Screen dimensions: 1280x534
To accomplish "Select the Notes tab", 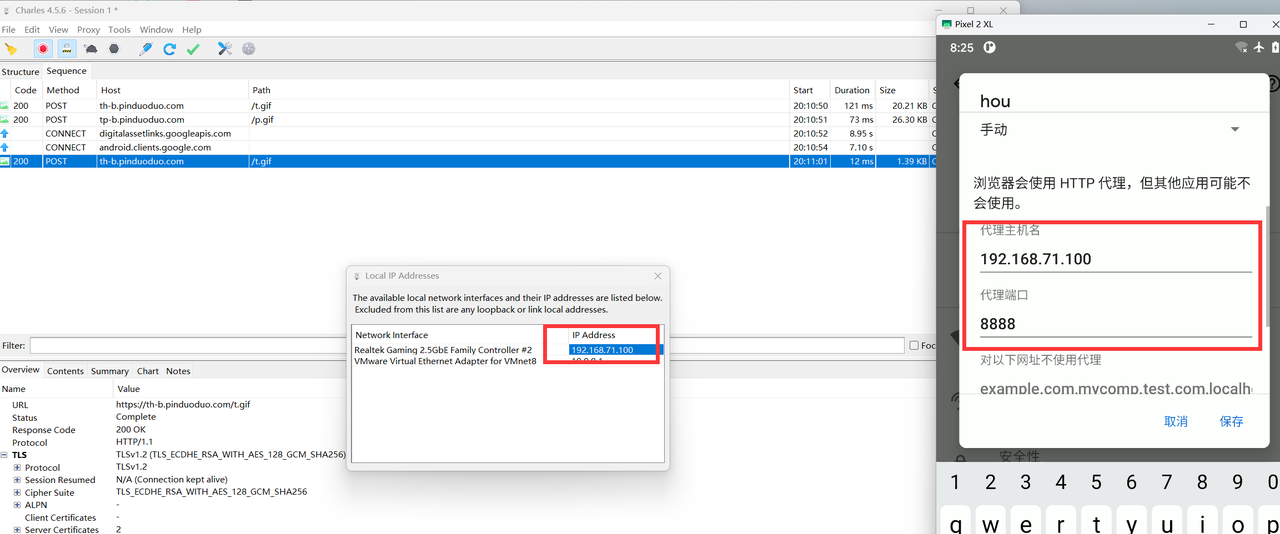I will 178,371.
